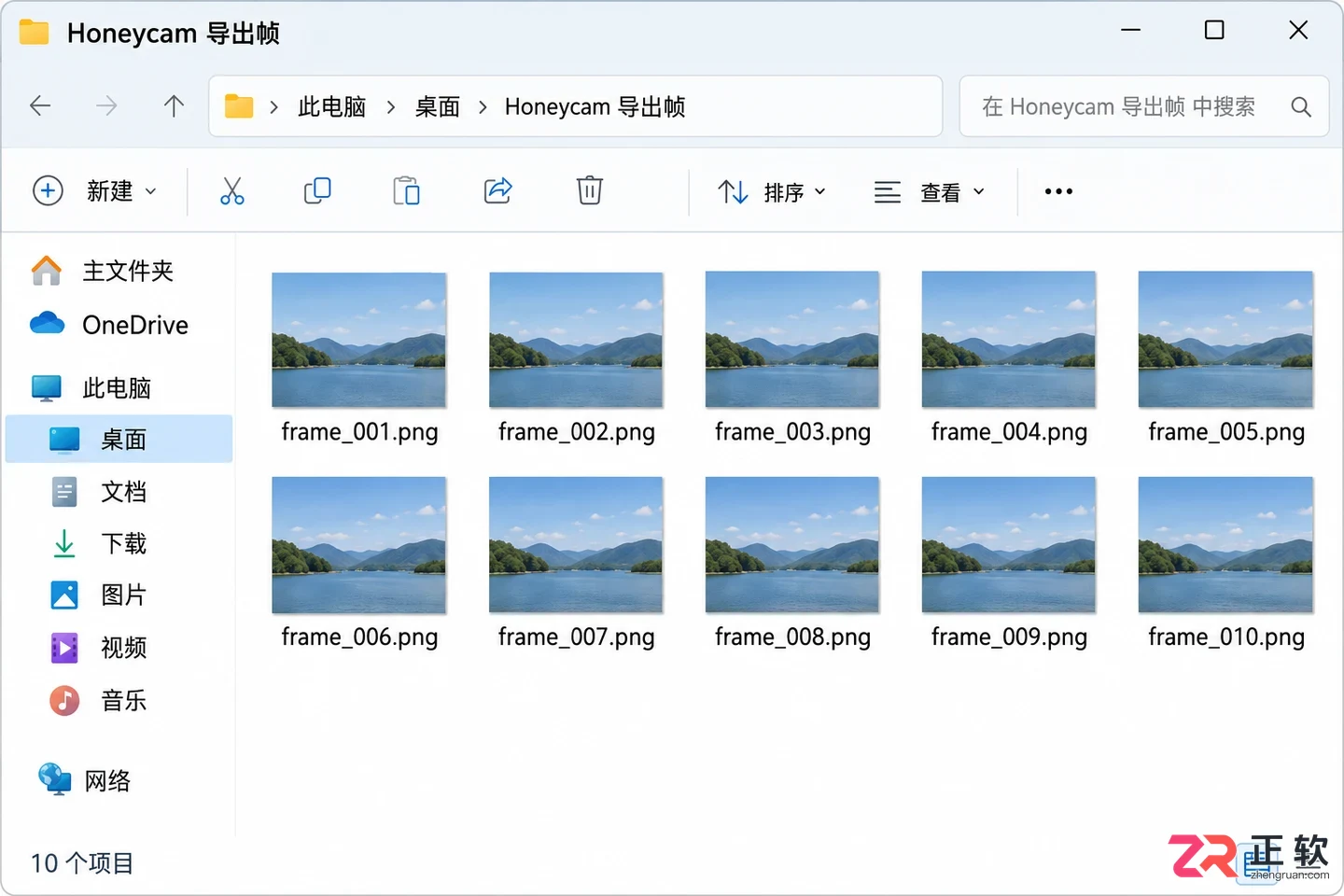Select the frame_007.png thumbnail
The width and height of the screenshot is (1344, 896).
pos(576,545)
